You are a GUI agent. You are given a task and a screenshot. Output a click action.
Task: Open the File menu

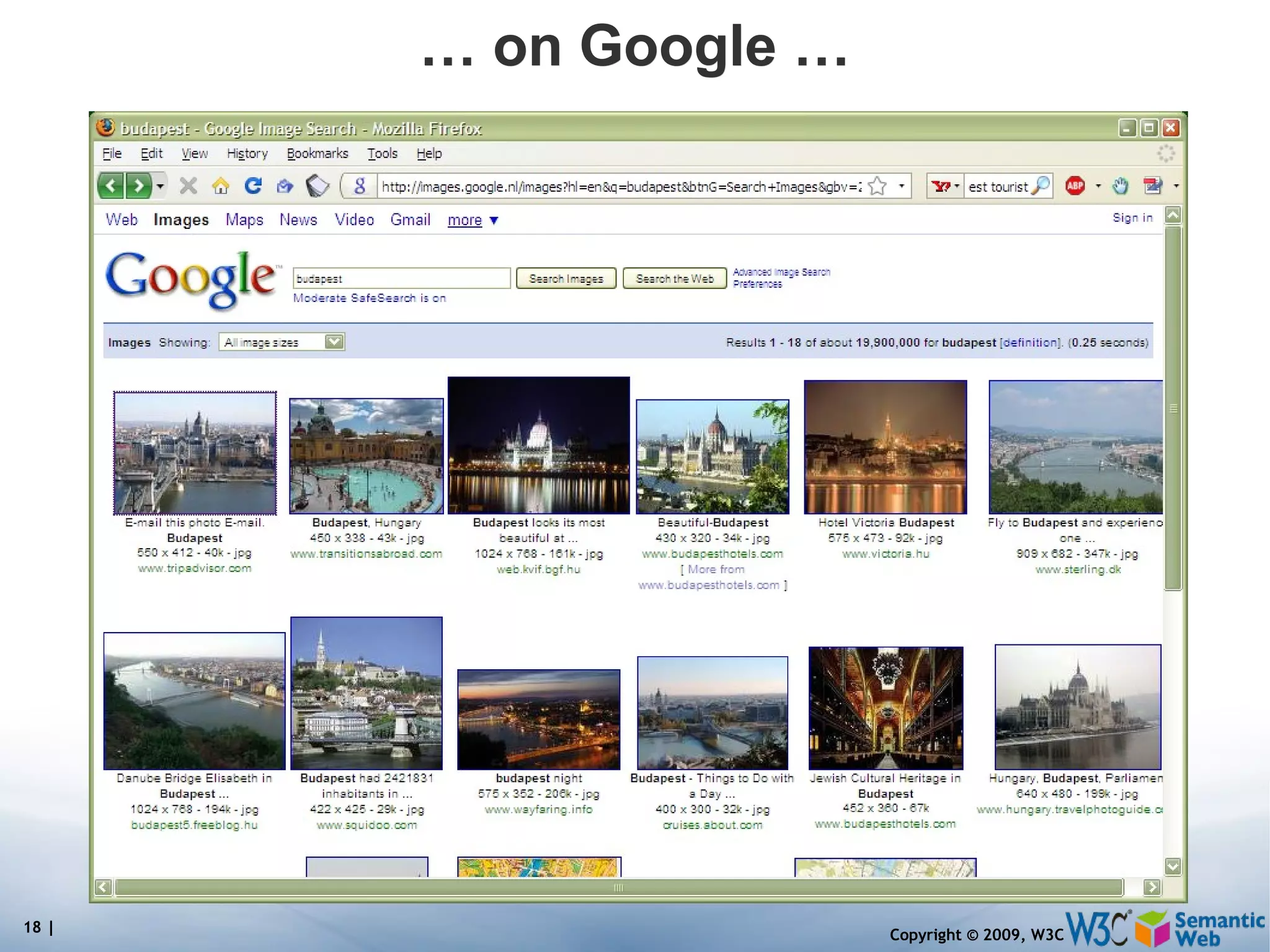[x=112, y=153]
